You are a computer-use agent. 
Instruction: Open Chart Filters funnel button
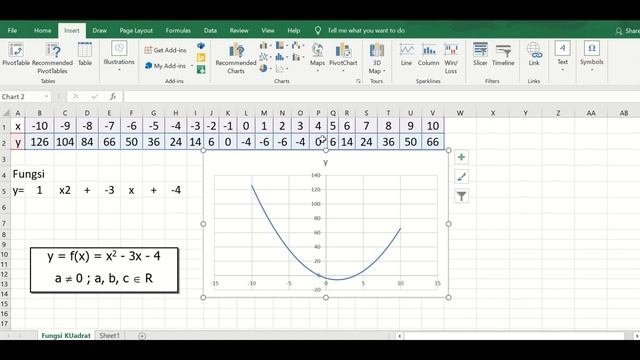tap(461, 196)
